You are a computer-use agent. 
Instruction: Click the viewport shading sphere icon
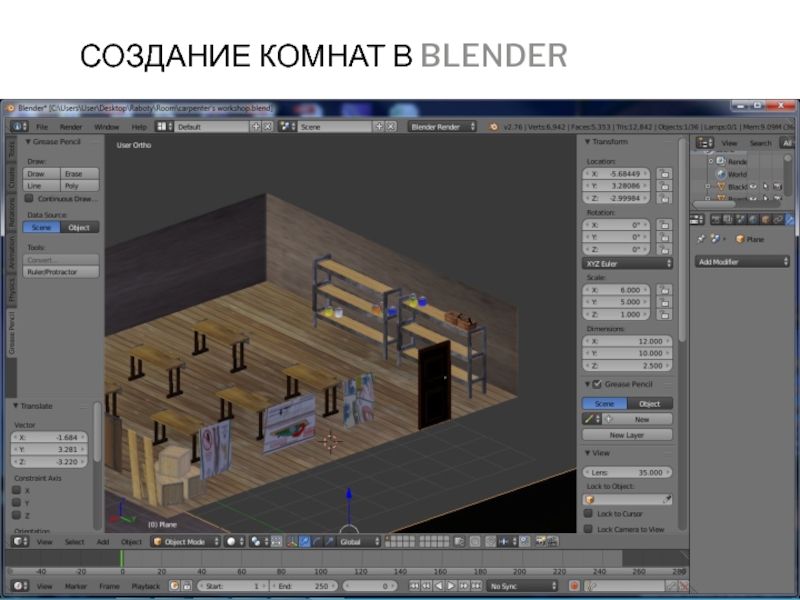[235, 541]
